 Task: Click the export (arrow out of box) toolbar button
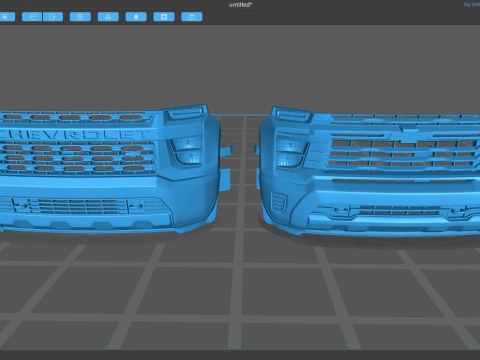[x=53, y=17]
